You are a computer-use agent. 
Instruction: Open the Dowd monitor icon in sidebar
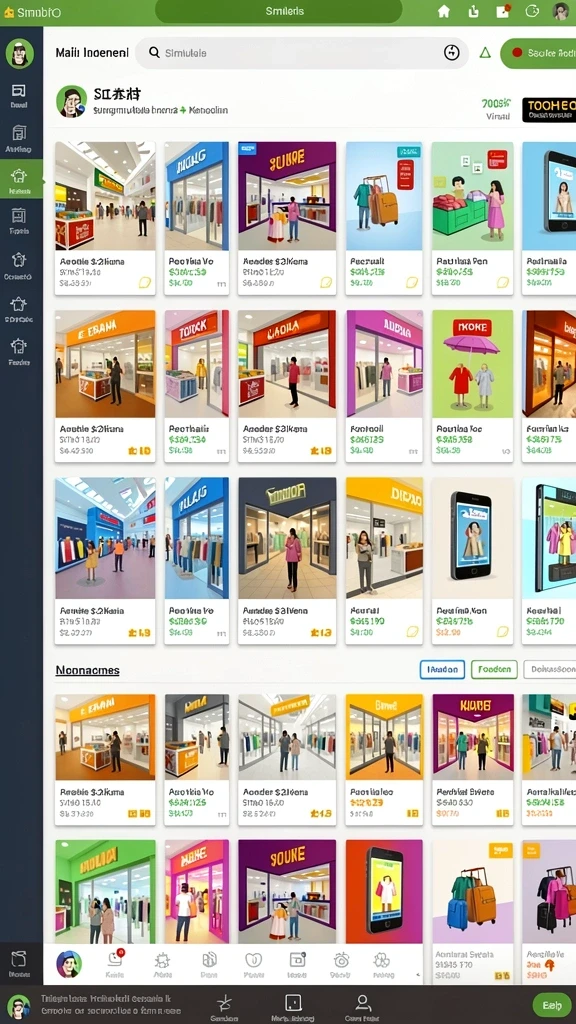pyautogui.click(x=19, y=95)
